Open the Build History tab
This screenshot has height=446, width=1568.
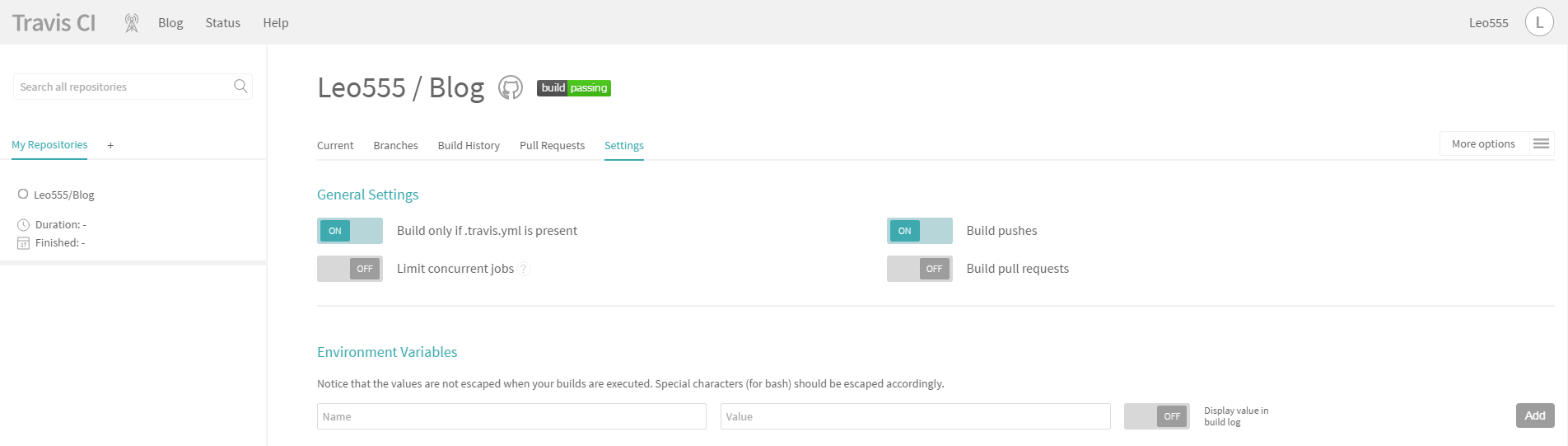tap(469, 145)
